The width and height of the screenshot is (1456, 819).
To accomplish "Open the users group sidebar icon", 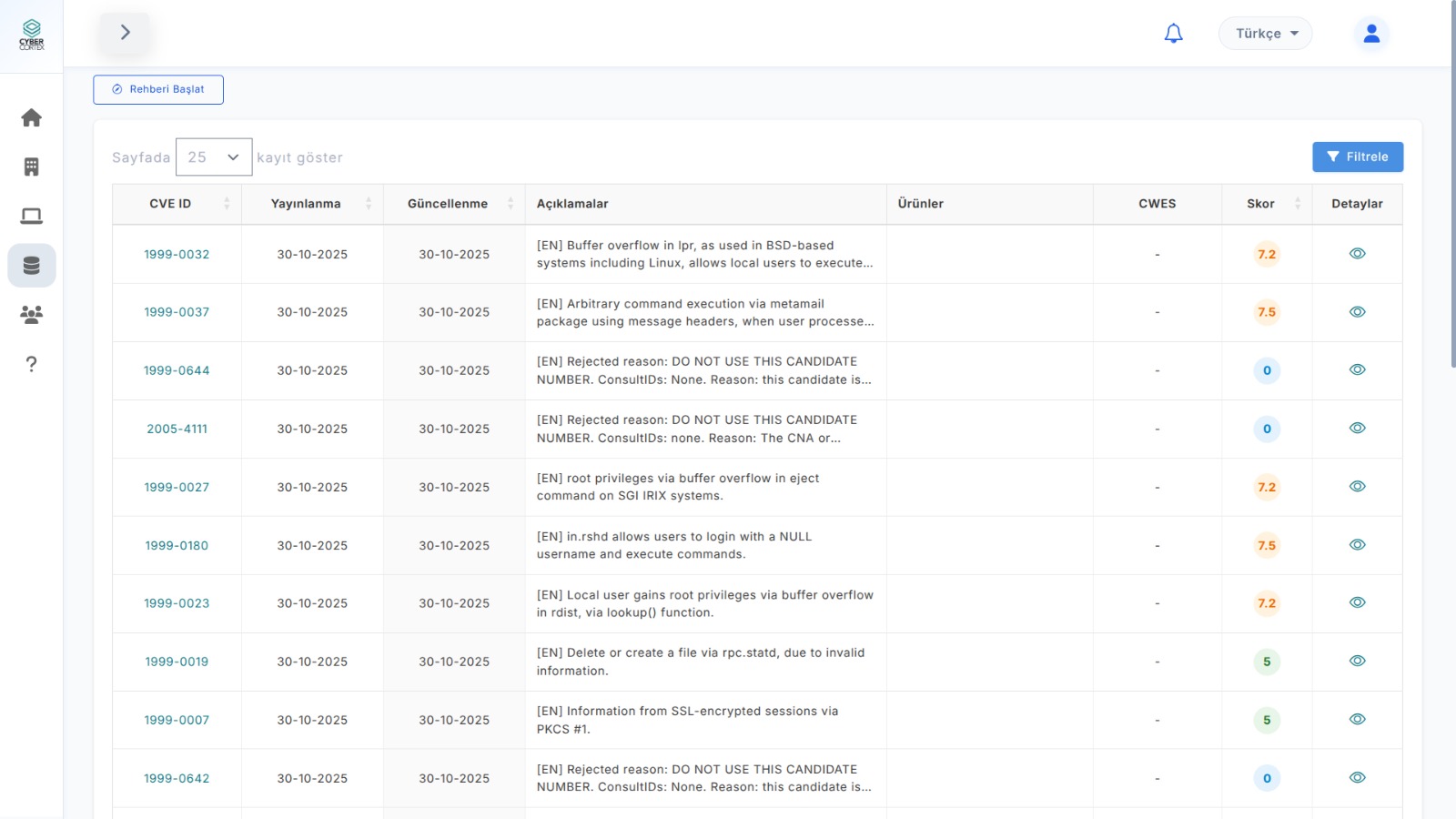I will (x=31, y=315).
